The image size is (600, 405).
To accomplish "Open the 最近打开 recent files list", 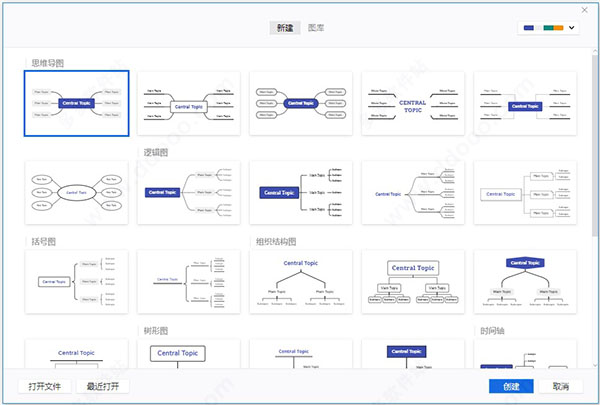I will (x=103, y=386).
